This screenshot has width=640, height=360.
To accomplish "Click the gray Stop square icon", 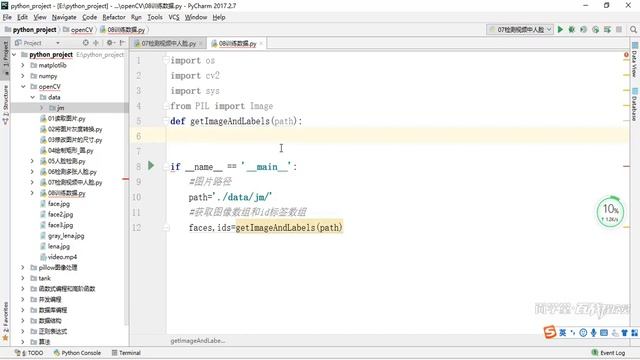I will (619, 29).
